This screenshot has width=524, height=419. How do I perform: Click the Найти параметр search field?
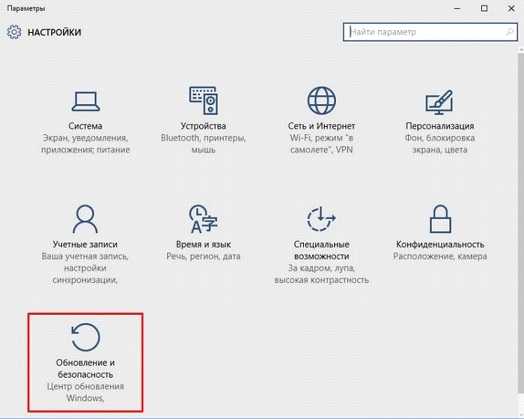[430, 32]
